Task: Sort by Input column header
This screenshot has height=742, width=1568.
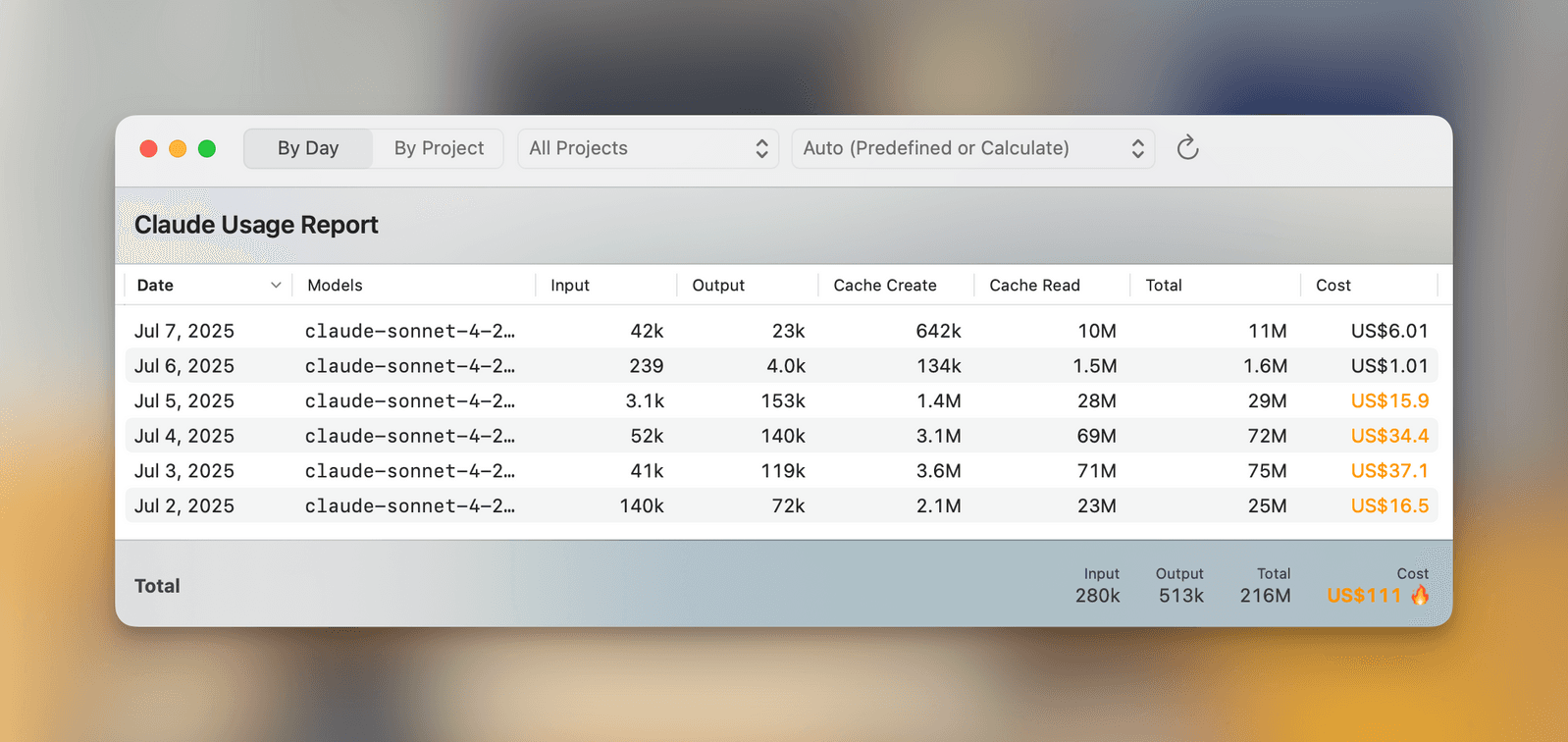Action: click(x=570, y=286)
